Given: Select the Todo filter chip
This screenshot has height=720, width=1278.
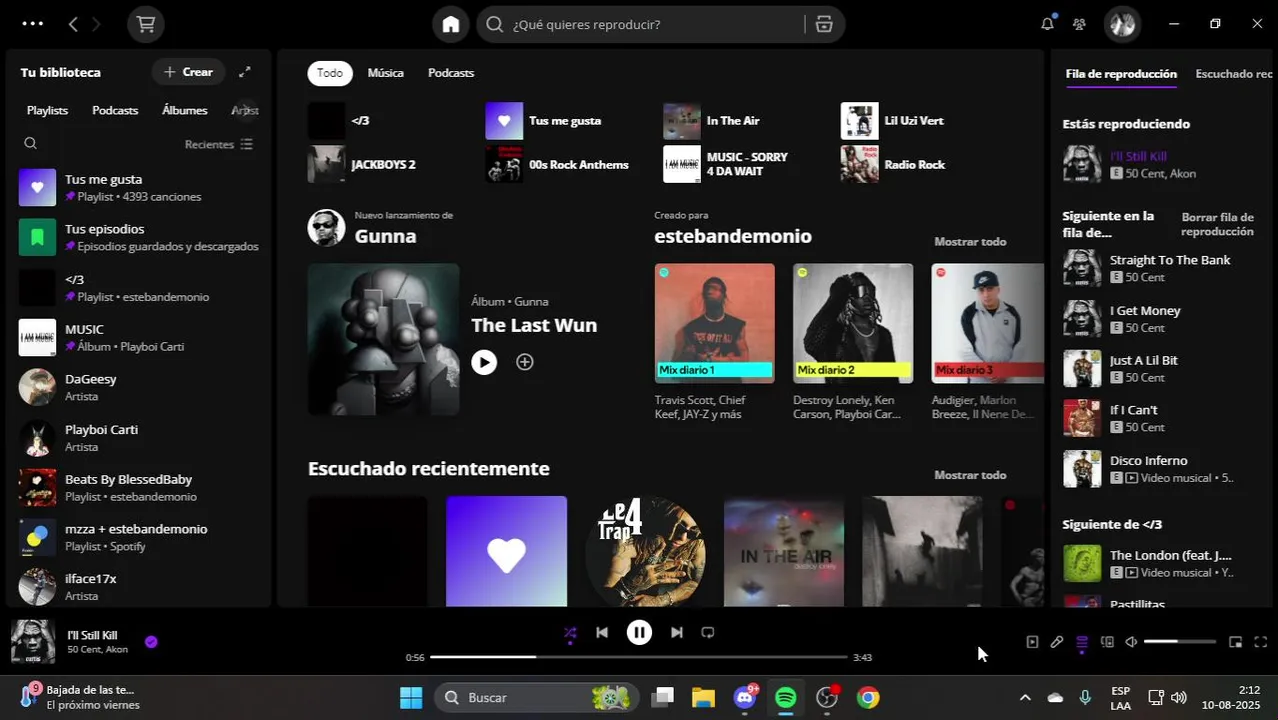Looking at the screenshot, I should point(330,73).
